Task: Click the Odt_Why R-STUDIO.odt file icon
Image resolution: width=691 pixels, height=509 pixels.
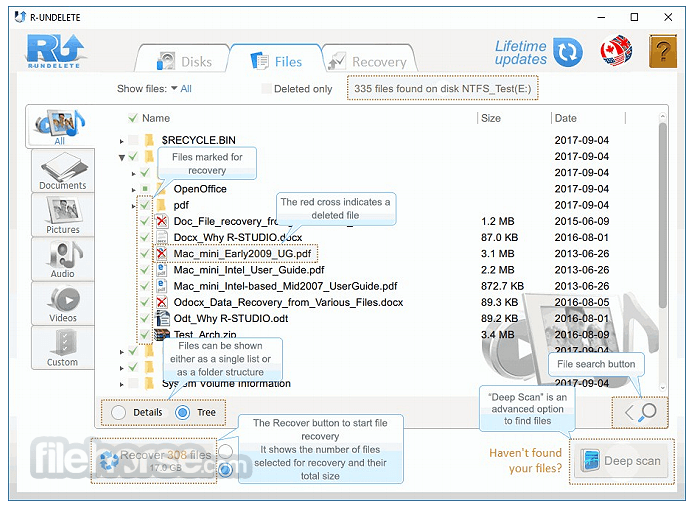Action: (162, 318)
